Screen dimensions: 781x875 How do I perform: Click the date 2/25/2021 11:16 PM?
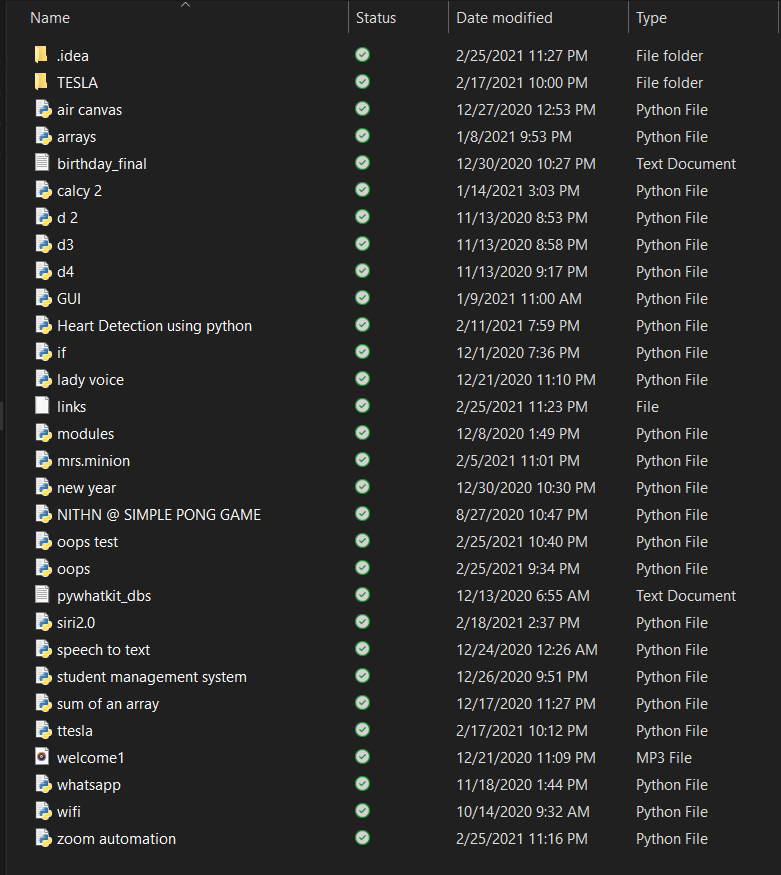(522, 839)
